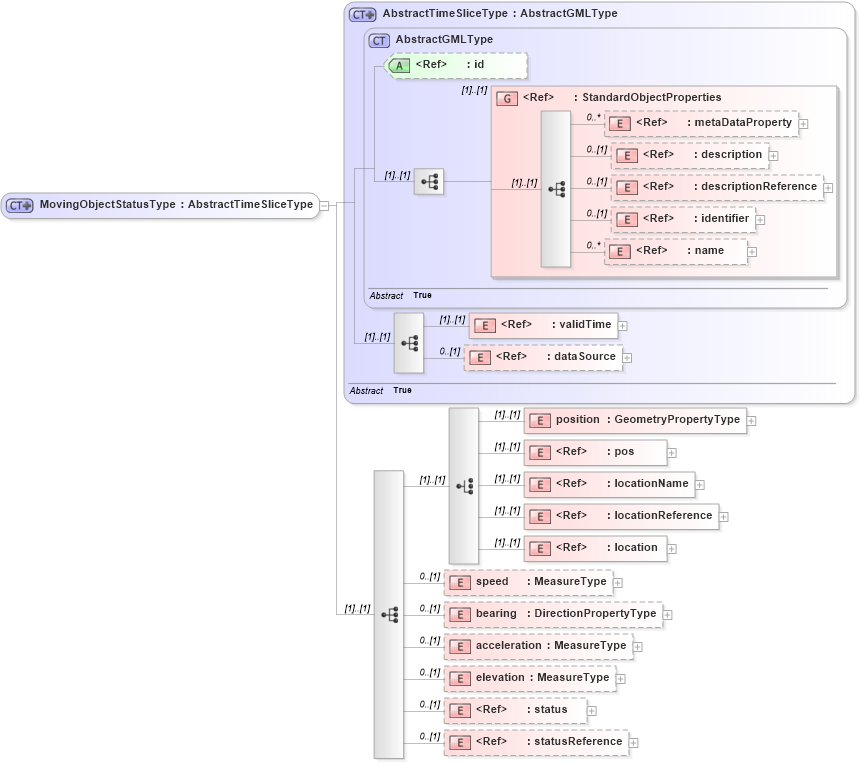Select the 'MovingObjectStatusType : AbstractTimeSliceType' label

(176, 204)
